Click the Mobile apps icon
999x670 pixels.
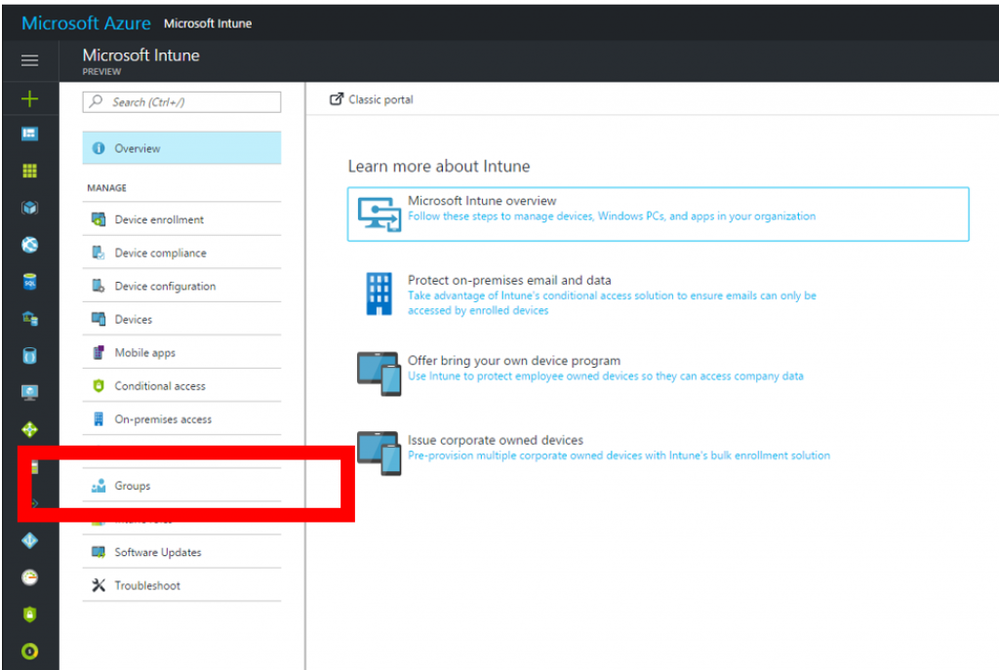tap(98, 352)
